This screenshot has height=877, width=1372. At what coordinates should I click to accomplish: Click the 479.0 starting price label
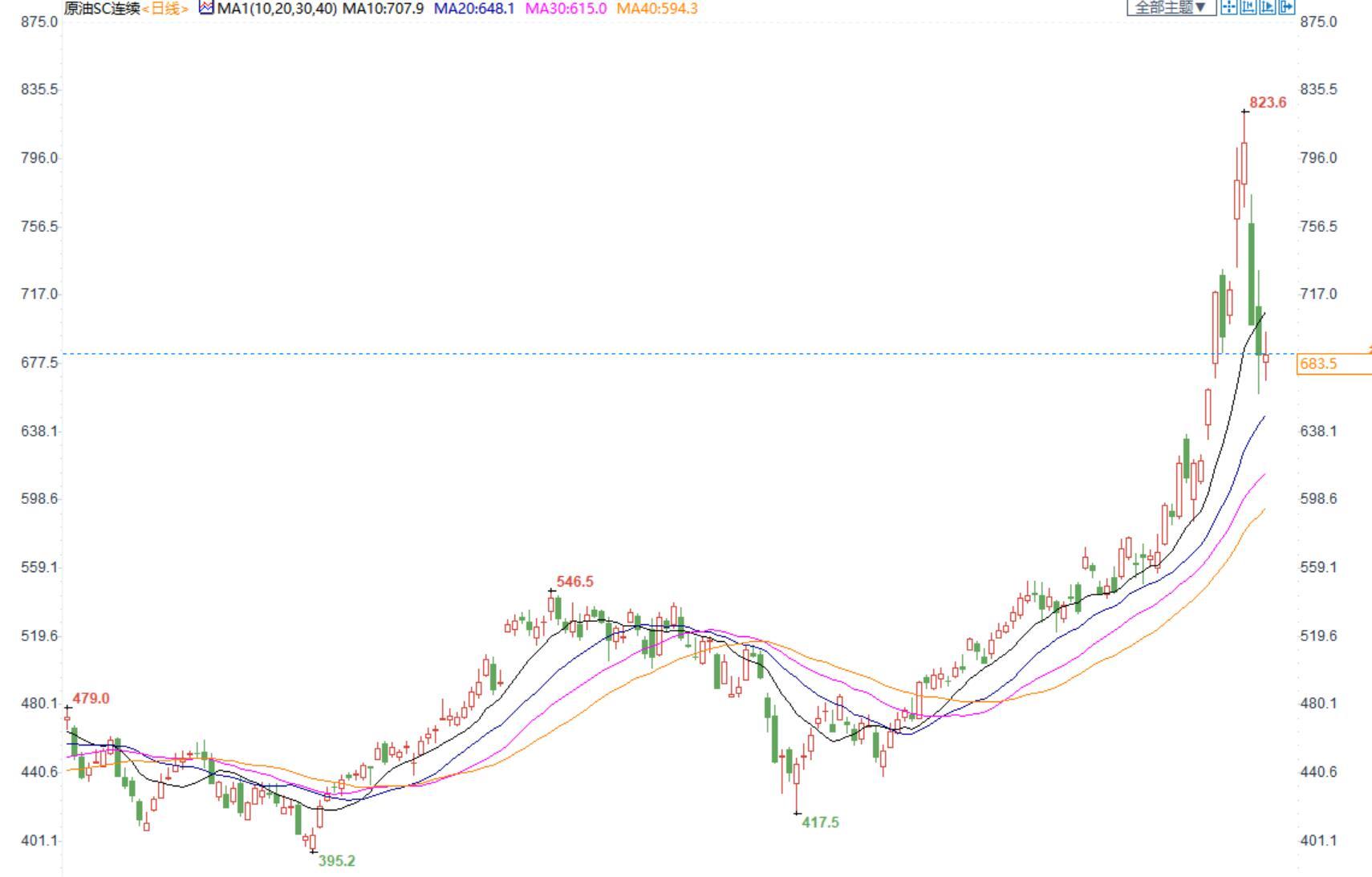[91, 699]
